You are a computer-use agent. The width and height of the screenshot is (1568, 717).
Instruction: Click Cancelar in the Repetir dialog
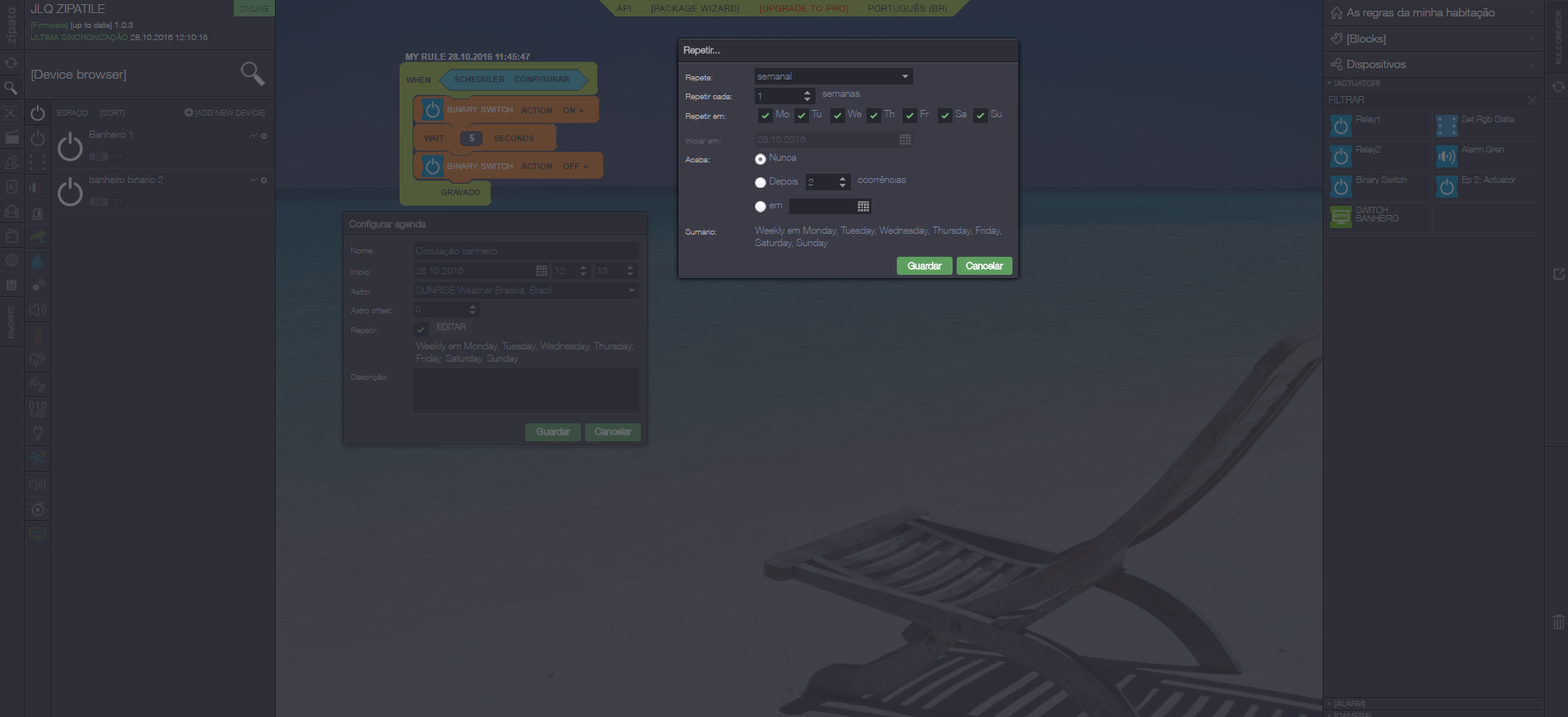tap(984, 266)
